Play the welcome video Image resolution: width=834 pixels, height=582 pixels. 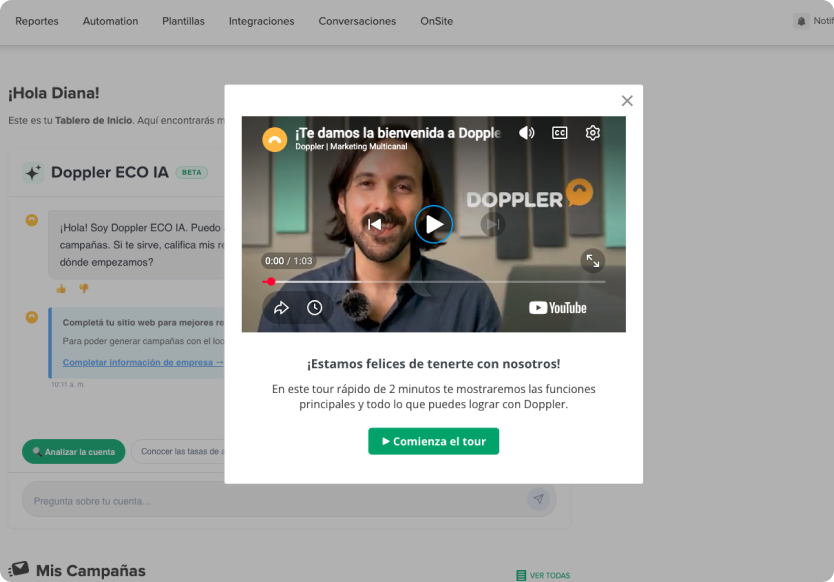pos(433,224)
